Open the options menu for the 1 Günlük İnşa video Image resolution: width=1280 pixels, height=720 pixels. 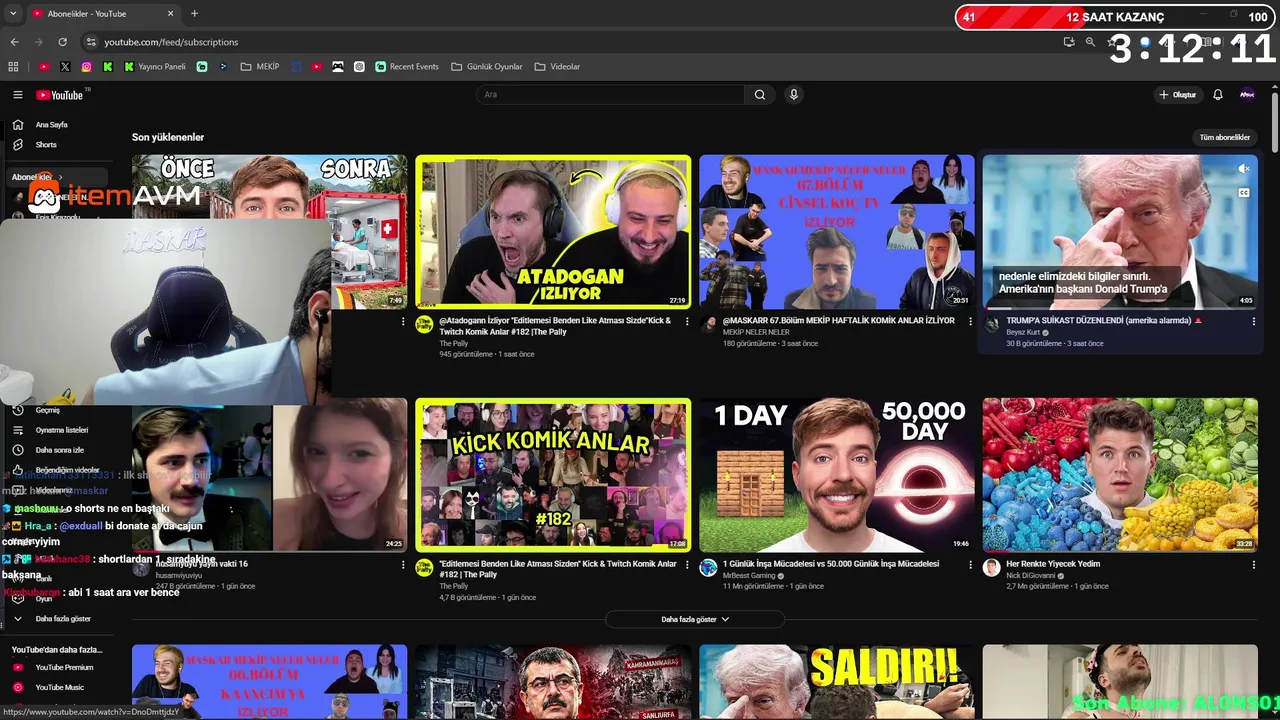(970, 565)
